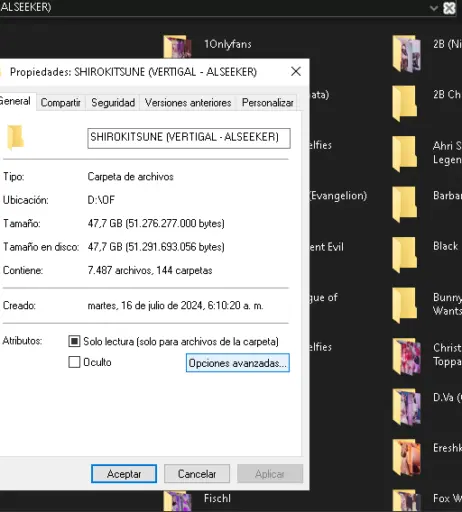This screenshot has width=462, height=512.
Task: Select the 2B Ch folder icon
Action: click(x=405, y=103)
